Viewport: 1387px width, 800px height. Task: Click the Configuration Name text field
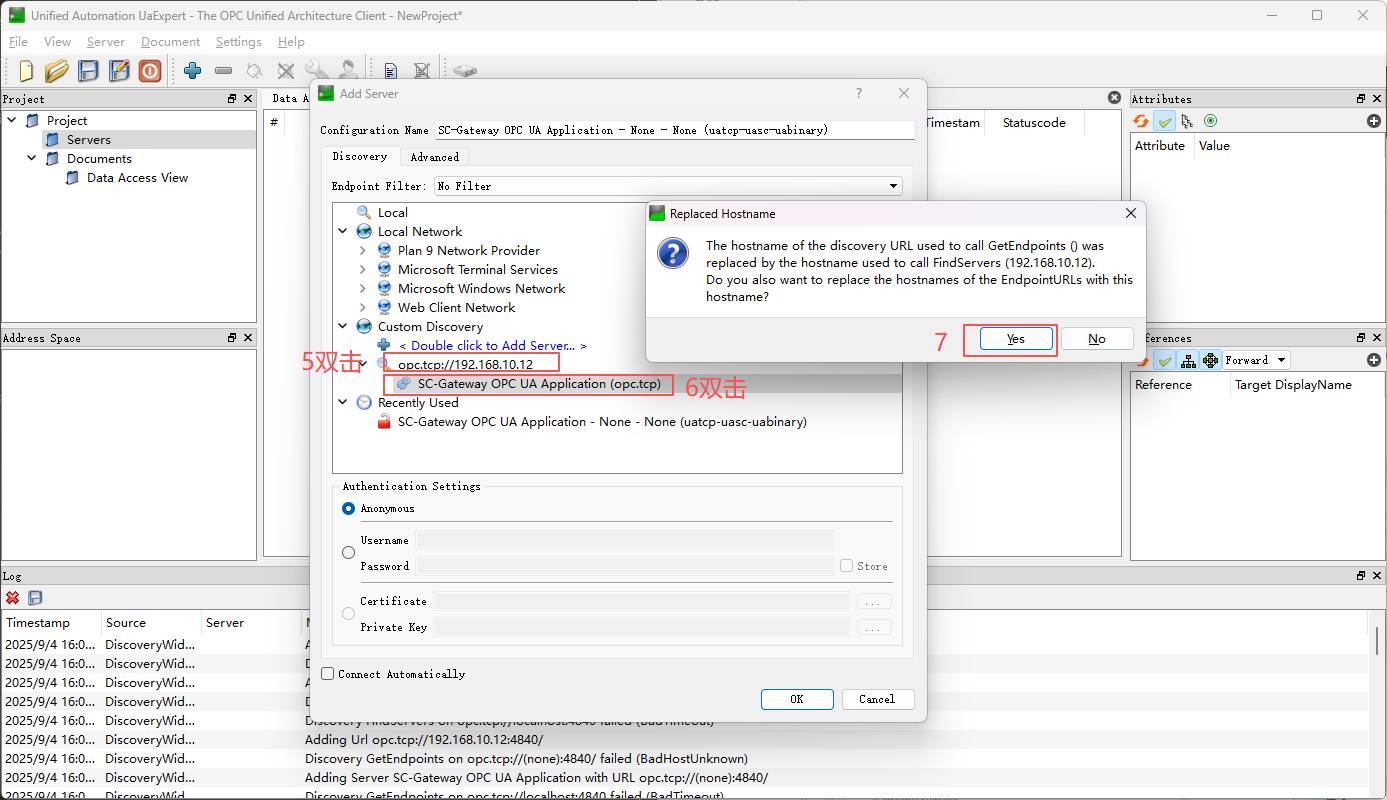click(x=674, y=130)
